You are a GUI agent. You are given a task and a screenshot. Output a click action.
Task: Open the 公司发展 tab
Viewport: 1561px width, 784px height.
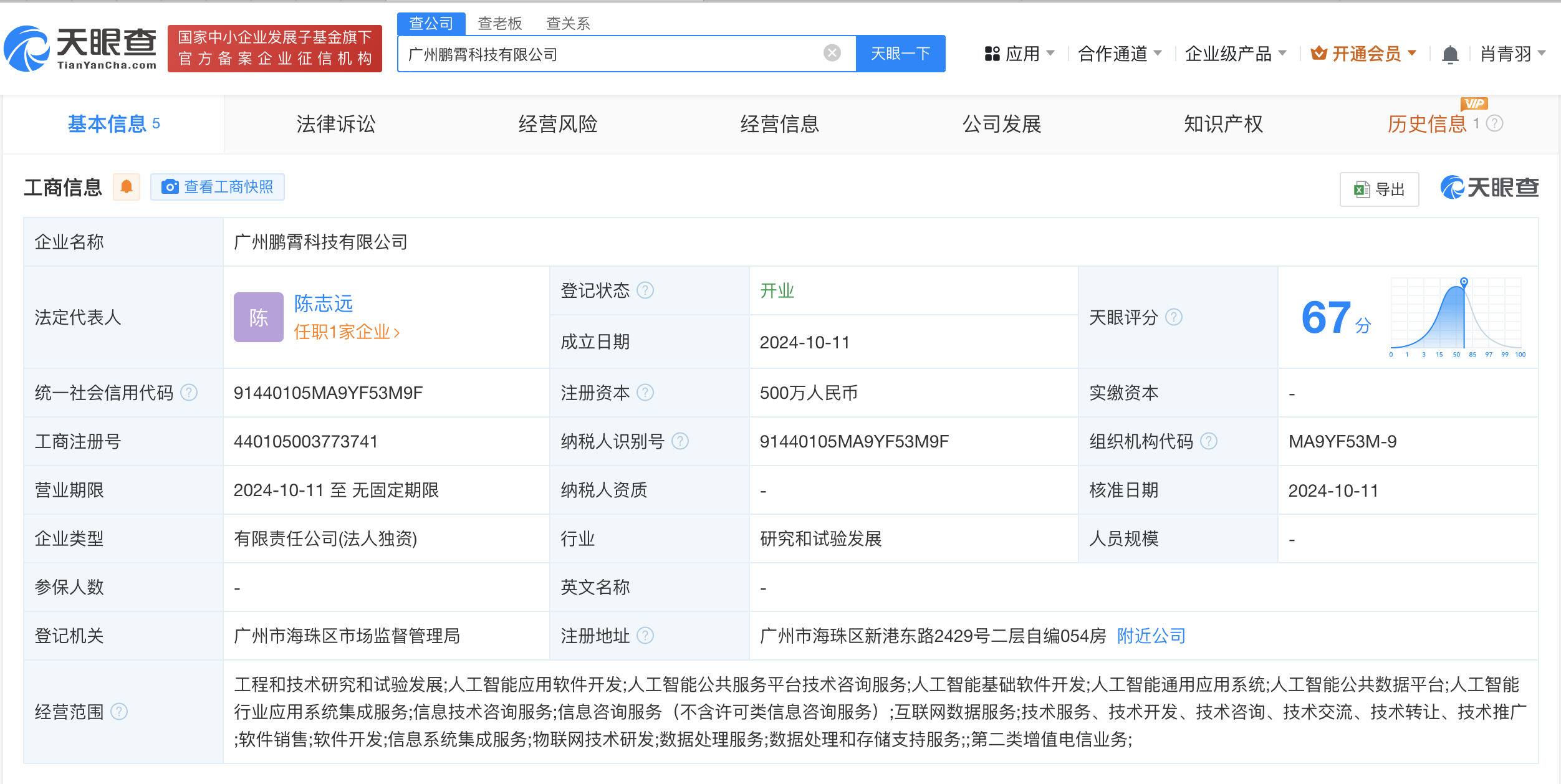(1002, 124)
